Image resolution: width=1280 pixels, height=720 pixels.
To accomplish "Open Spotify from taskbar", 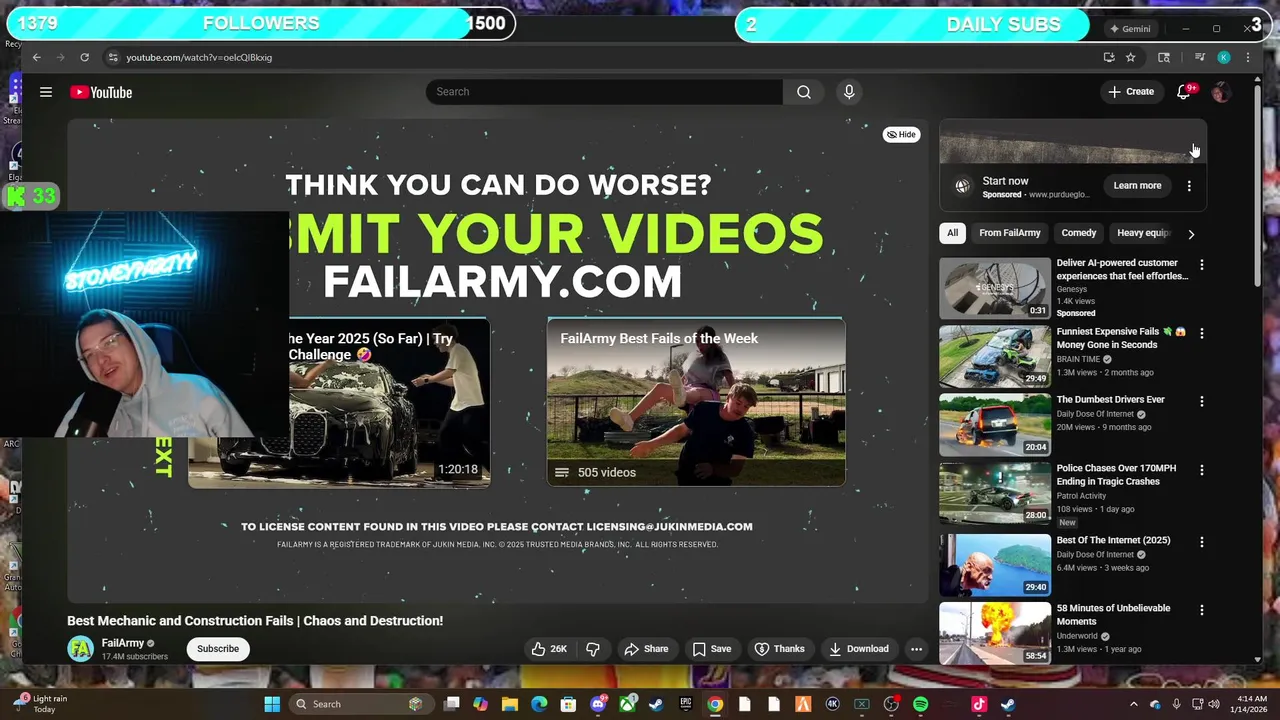I will coord(921,704).
